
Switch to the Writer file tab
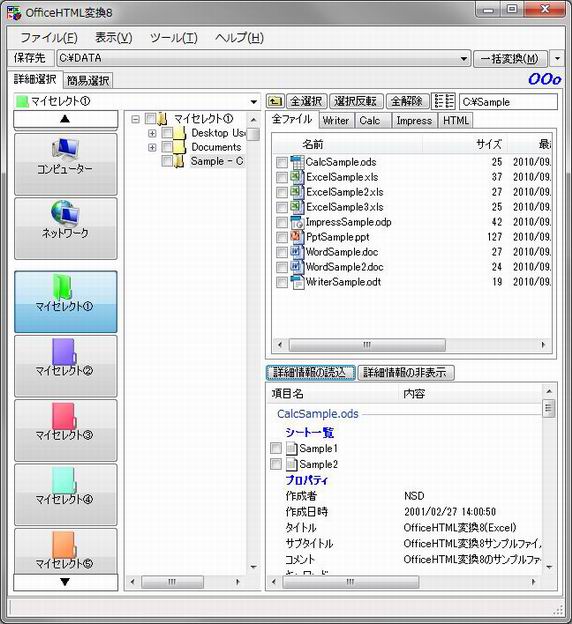336,121
